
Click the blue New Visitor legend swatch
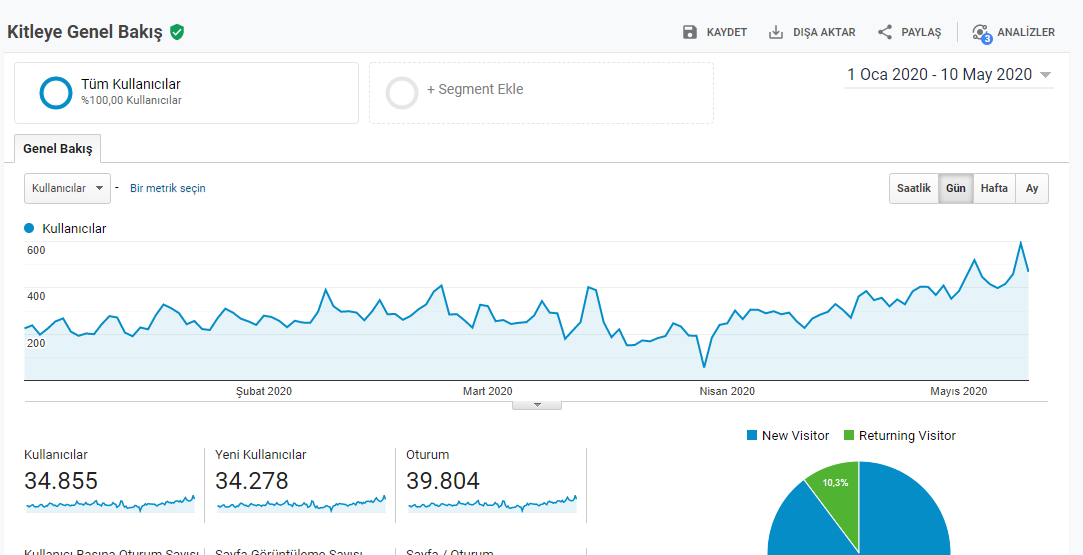(752, 436)
